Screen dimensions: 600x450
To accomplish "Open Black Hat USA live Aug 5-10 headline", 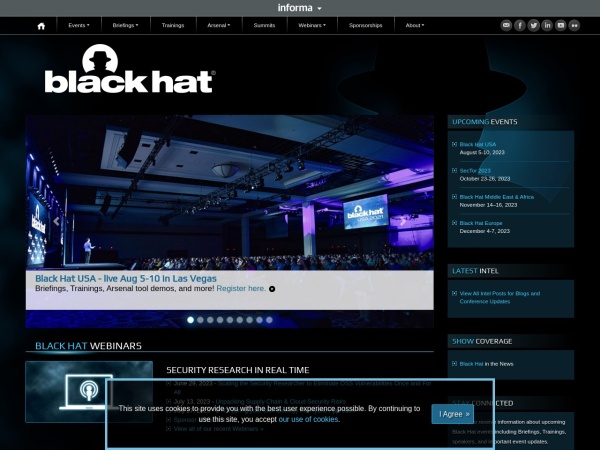I will point(126,279).
